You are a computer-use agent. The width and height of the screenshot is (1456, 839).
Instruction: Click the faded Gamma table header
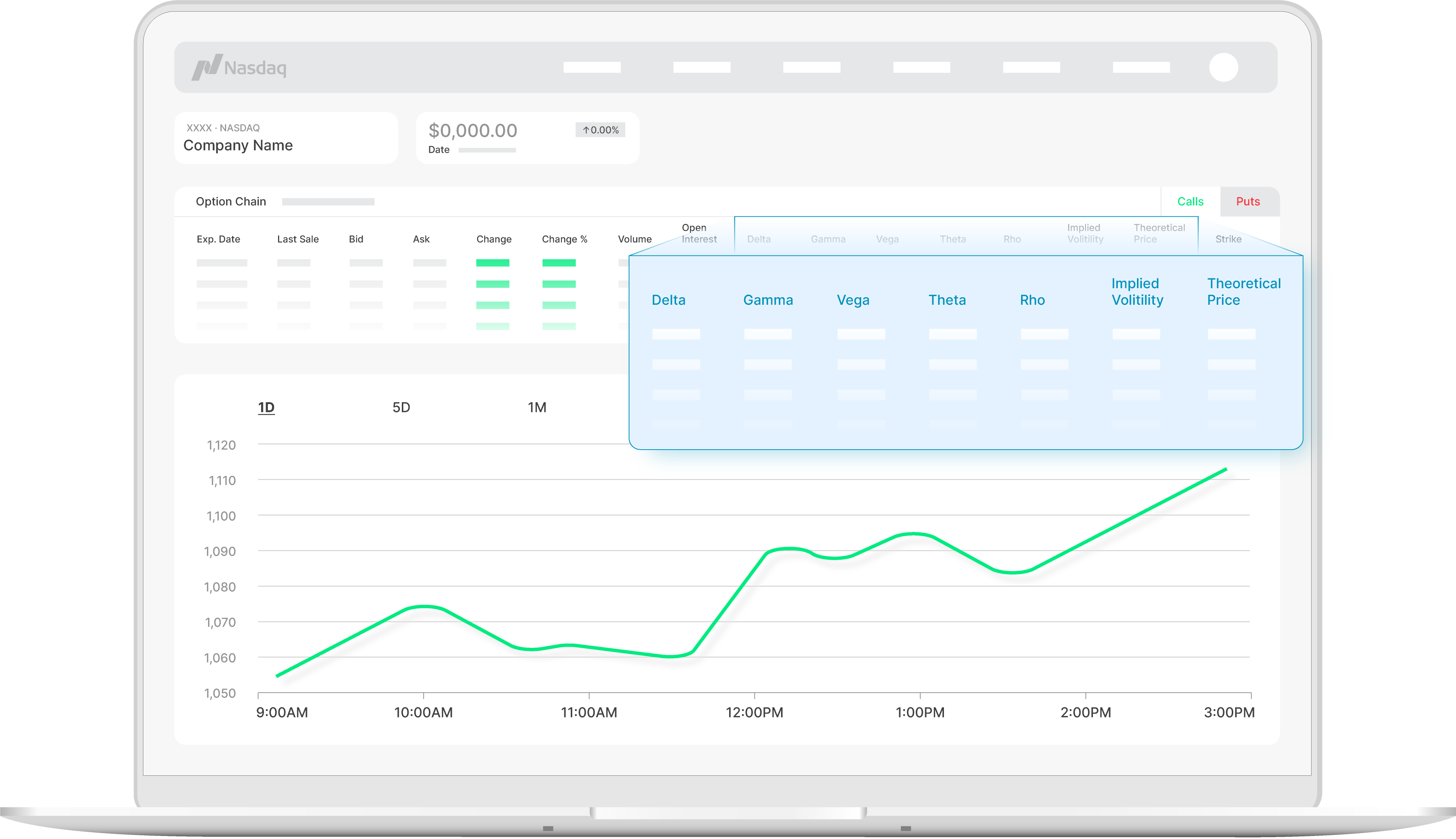click(x=828, y=239)
